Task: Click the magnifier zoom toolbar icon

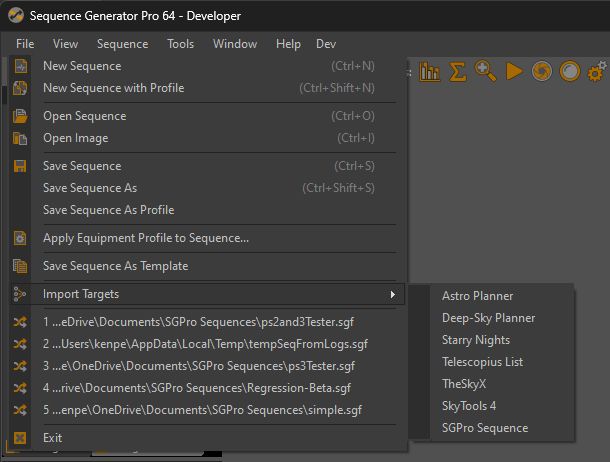Action: pos(485,72)
